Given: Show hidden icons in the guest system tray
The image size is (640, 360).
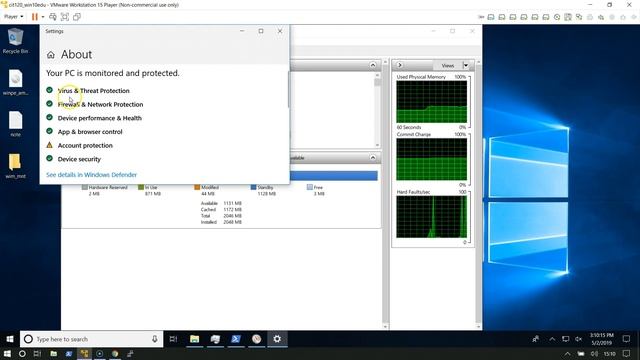Looking at the screenshot, I should tap(552, 339).
